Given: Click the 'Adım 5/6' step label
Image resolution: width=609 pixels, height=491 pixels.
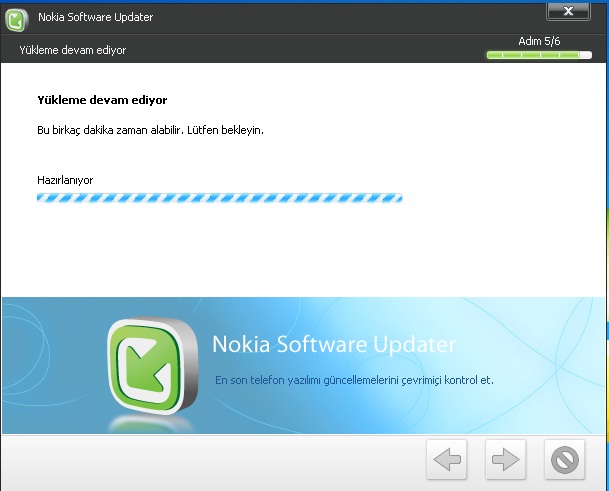Looking at the screenshot, I should (539, 41).
